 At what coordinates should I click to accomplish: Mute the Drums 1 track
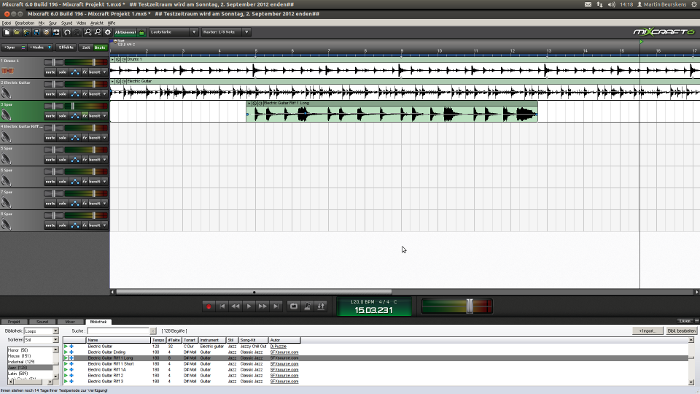(50, 72)
